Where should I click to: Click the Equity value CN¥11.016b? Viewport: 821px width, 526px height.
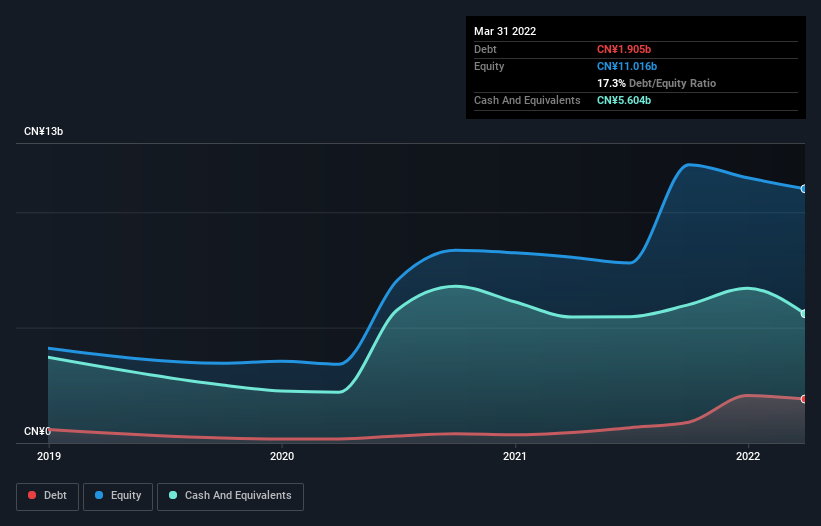pyautogui.click(x=627, y=66)
